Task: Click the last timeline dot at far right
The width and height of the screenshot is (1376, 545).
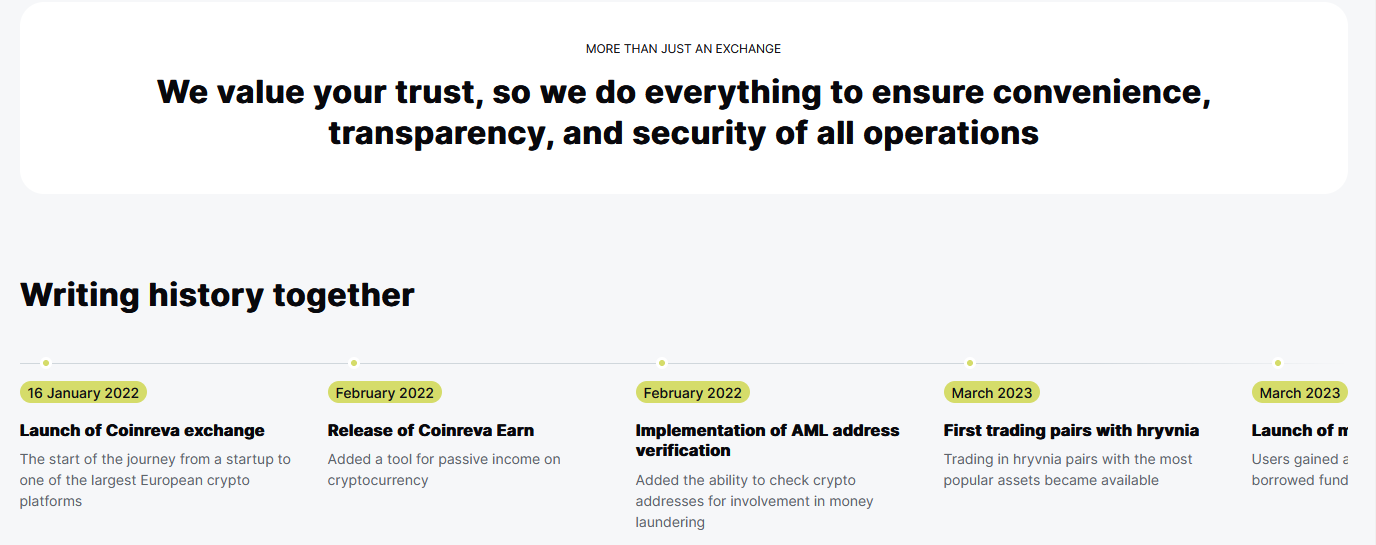Action: [1278, 363]
